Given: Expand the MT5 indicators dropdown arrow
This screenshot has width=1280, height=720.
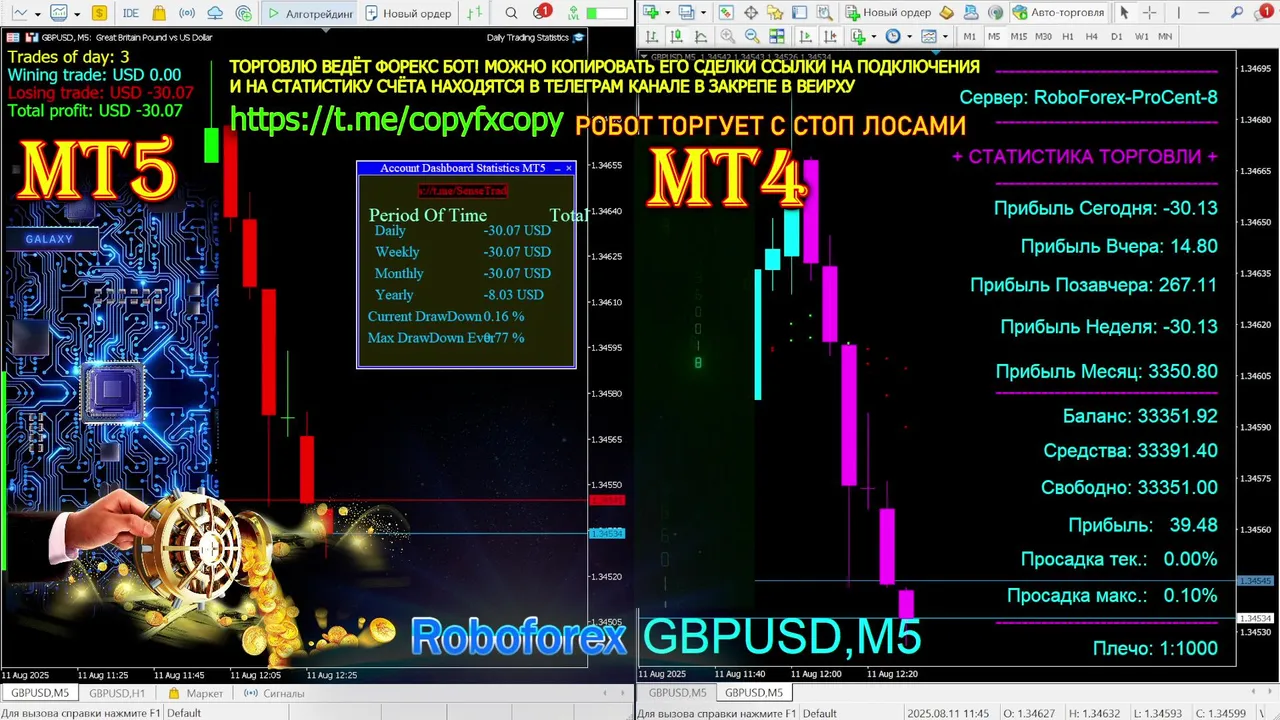Looking at the screenshot, I should click(77, 14).
